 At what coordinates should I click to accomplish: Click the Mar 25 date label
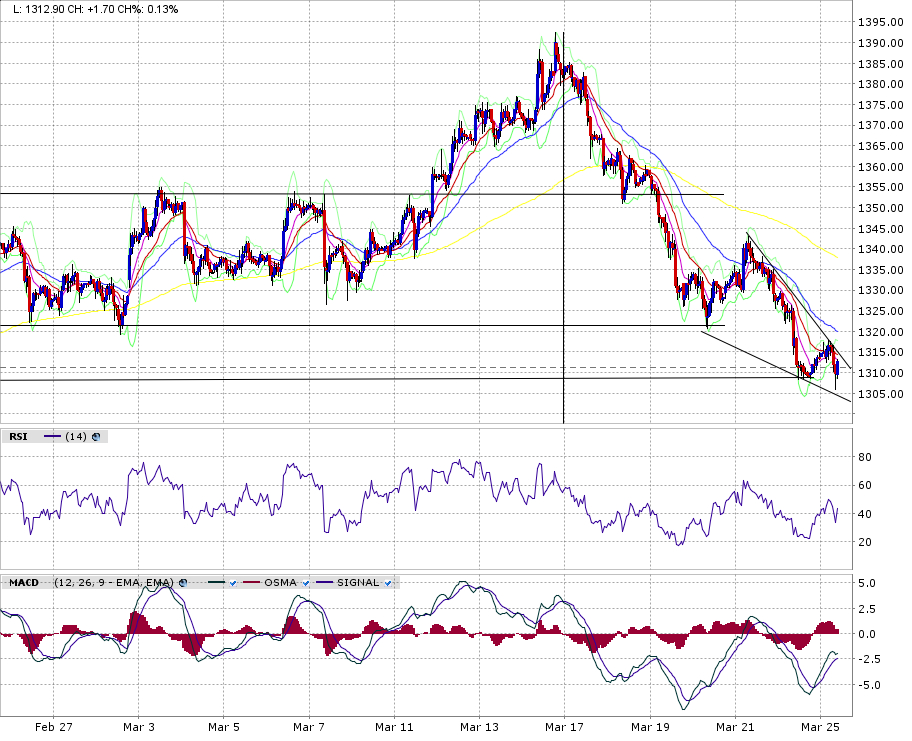[820, 727]
